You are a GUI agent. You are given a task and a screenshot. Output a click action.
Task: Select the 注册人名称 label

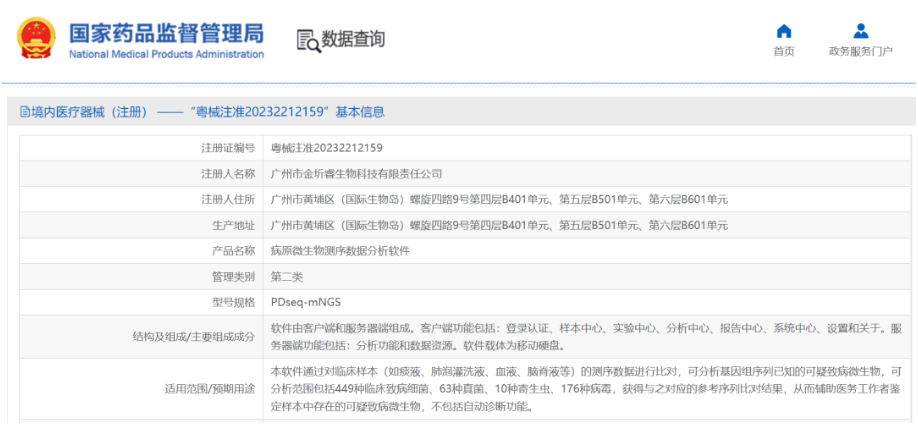[228, 173]
